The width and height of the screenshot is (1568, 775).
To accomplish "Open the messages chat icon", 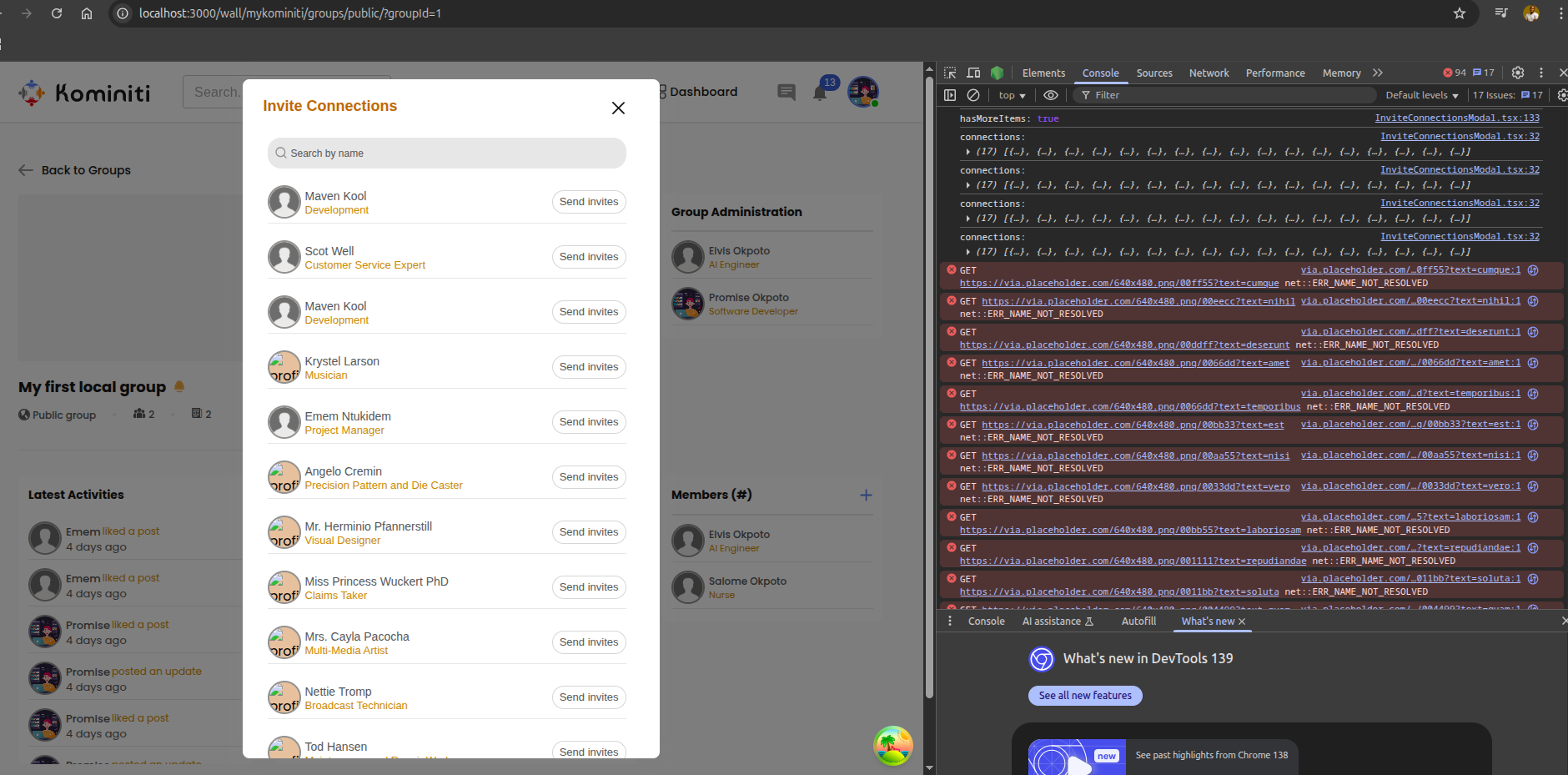I will click(786, 92).
